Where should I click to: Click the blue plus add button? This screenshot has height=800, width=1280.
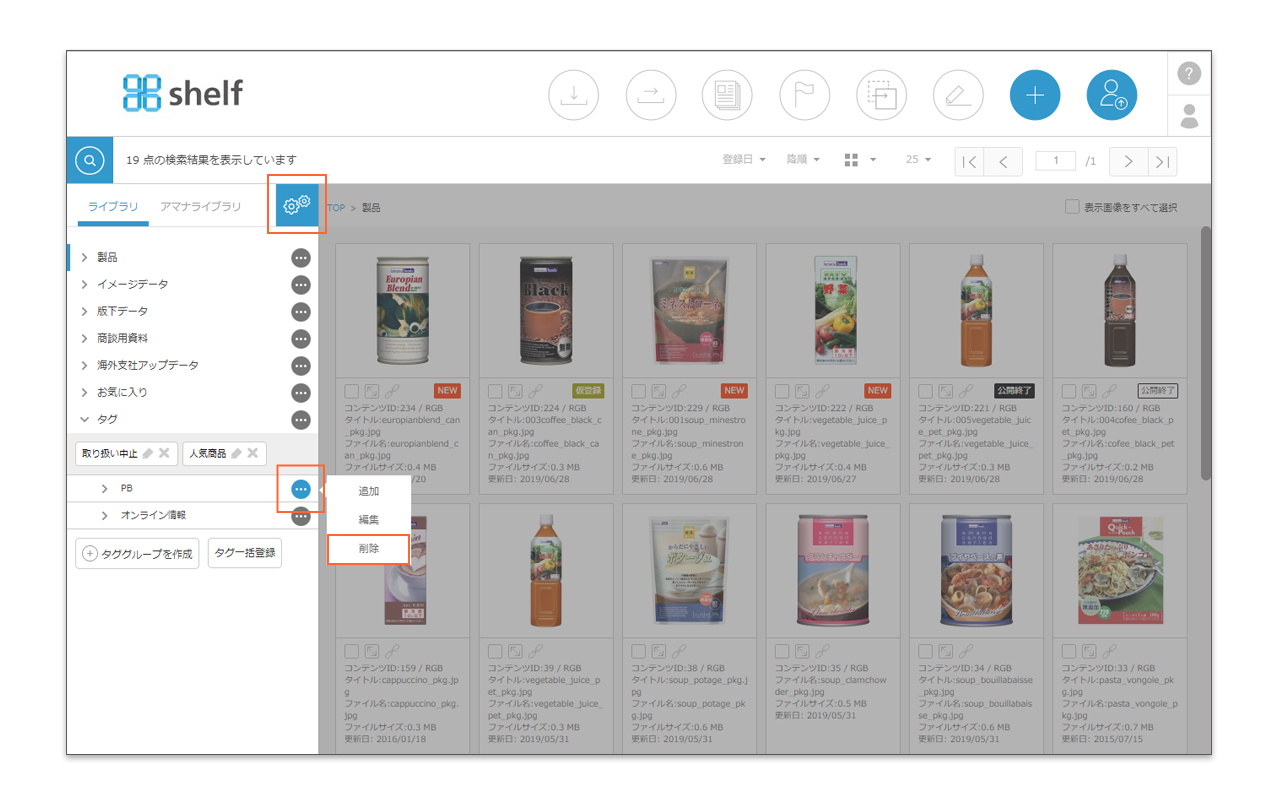[1035, 96]
